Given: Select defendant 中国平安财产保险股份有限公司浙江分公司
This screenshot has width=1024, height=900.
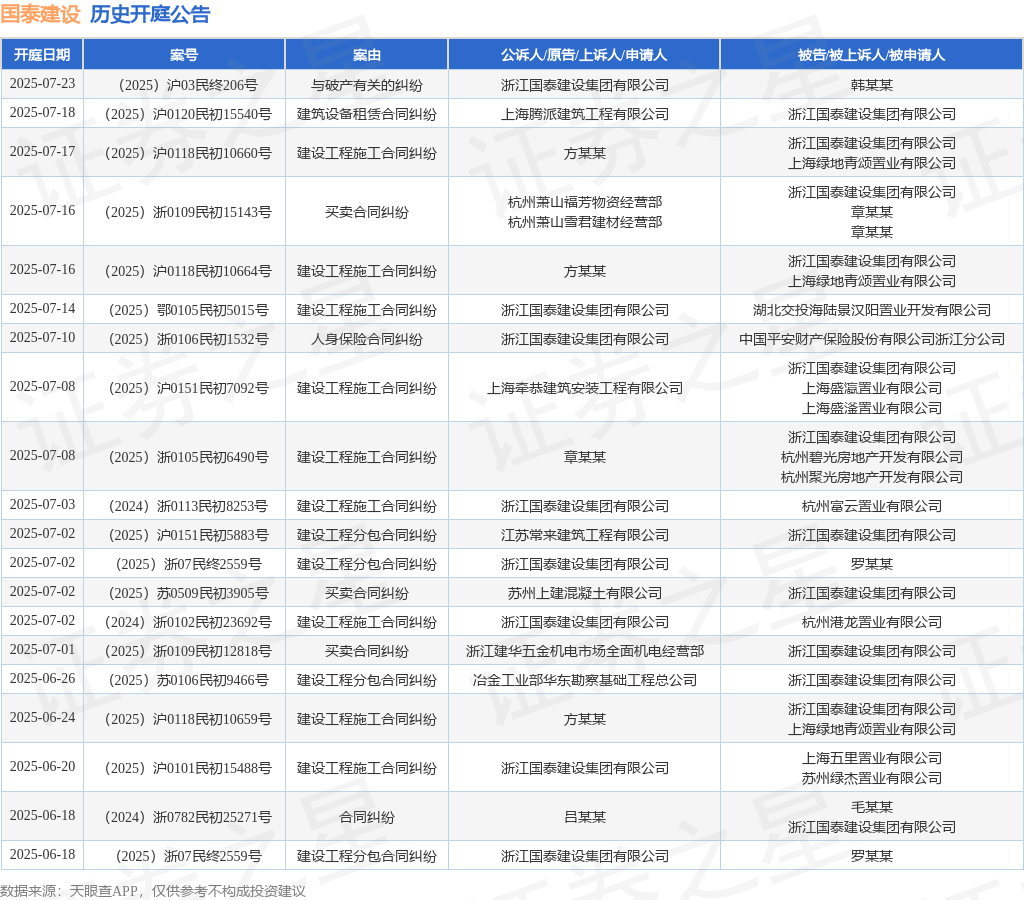Looking at the screenshot, I should 871,340.
